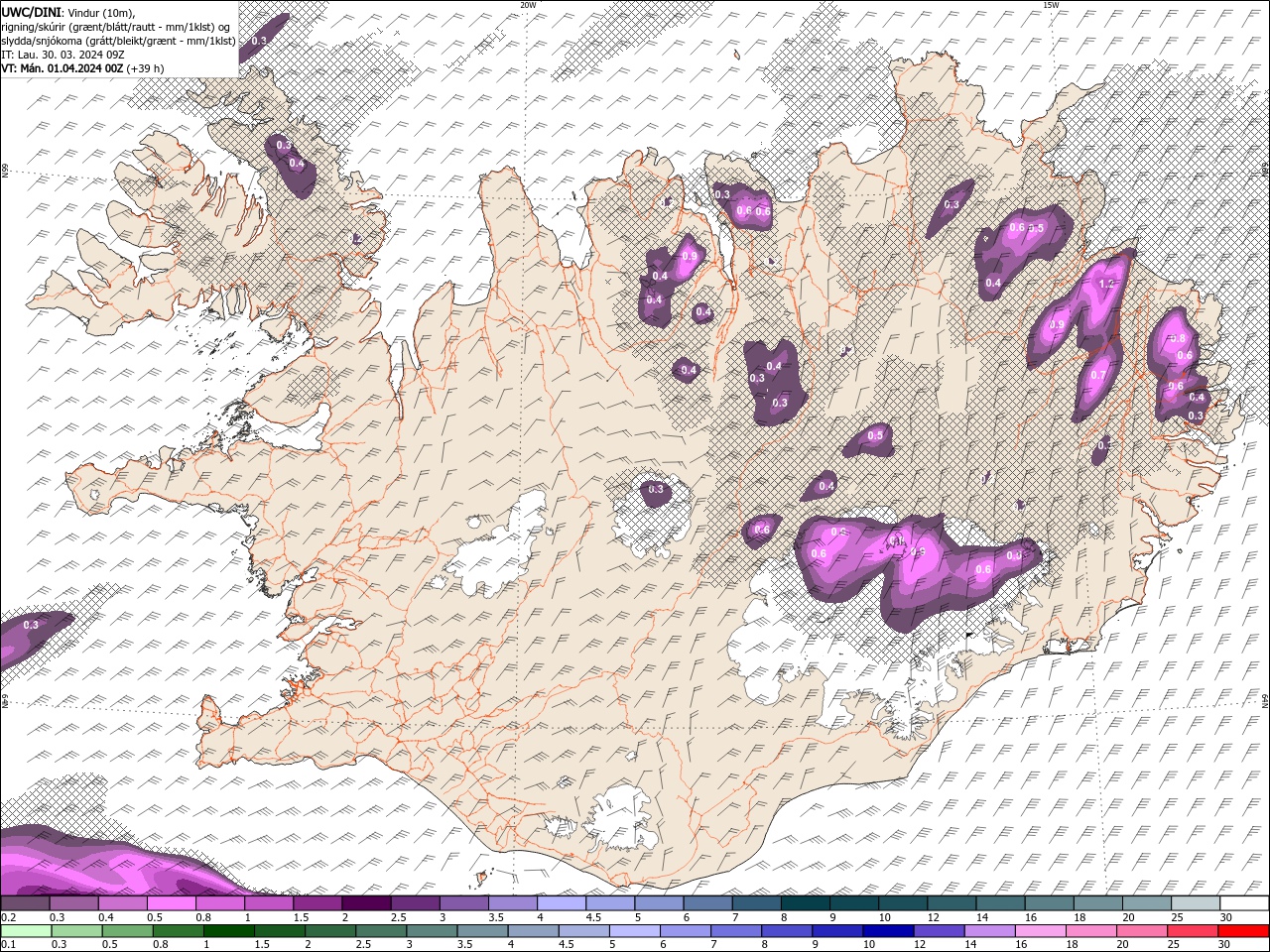Pick the 20–25 hot pink rain-scale swatch
1270x952 pixels.
tap(1142, 931)
